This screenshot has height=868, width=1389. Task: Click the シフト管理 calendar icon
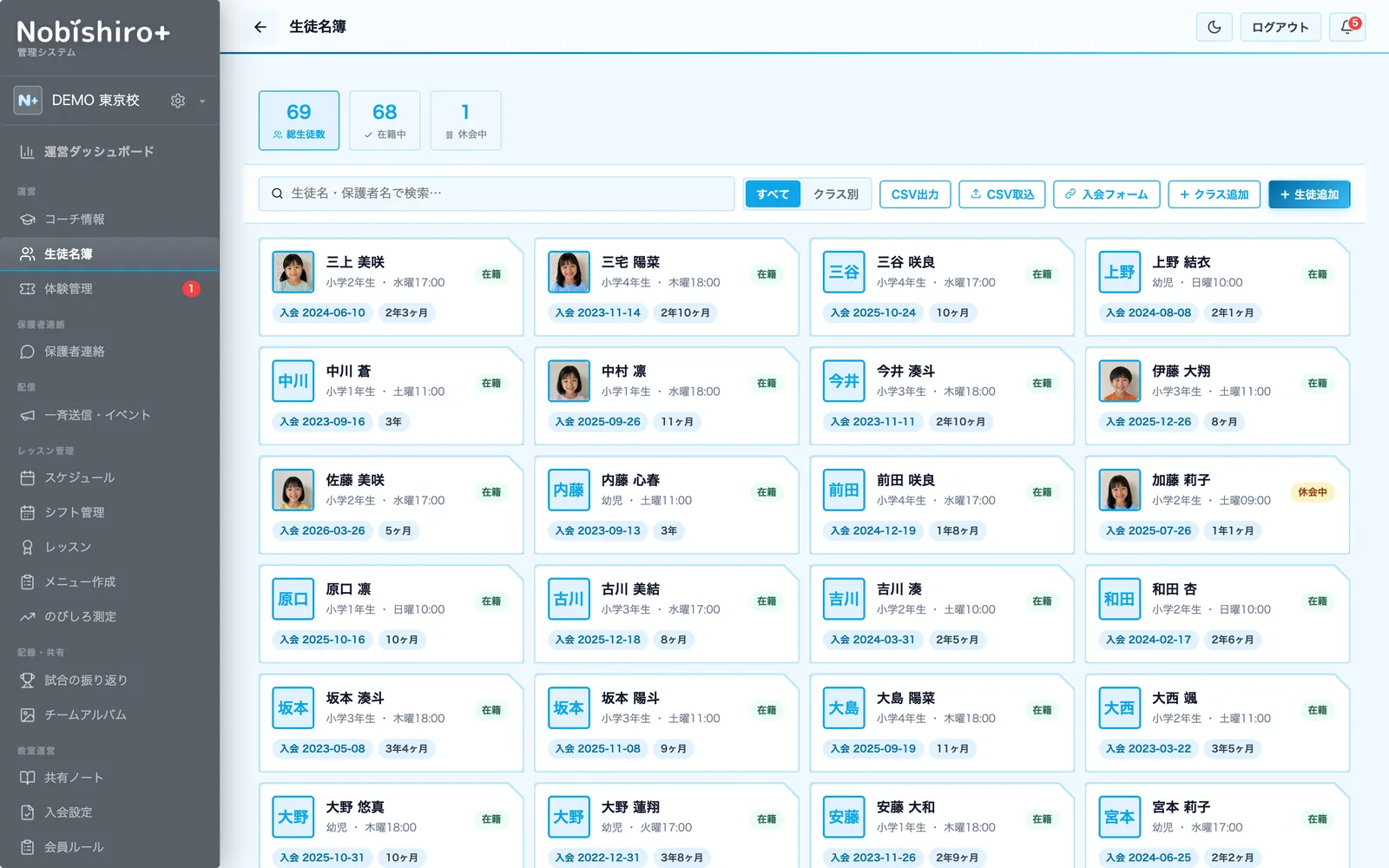coord(28,513)
